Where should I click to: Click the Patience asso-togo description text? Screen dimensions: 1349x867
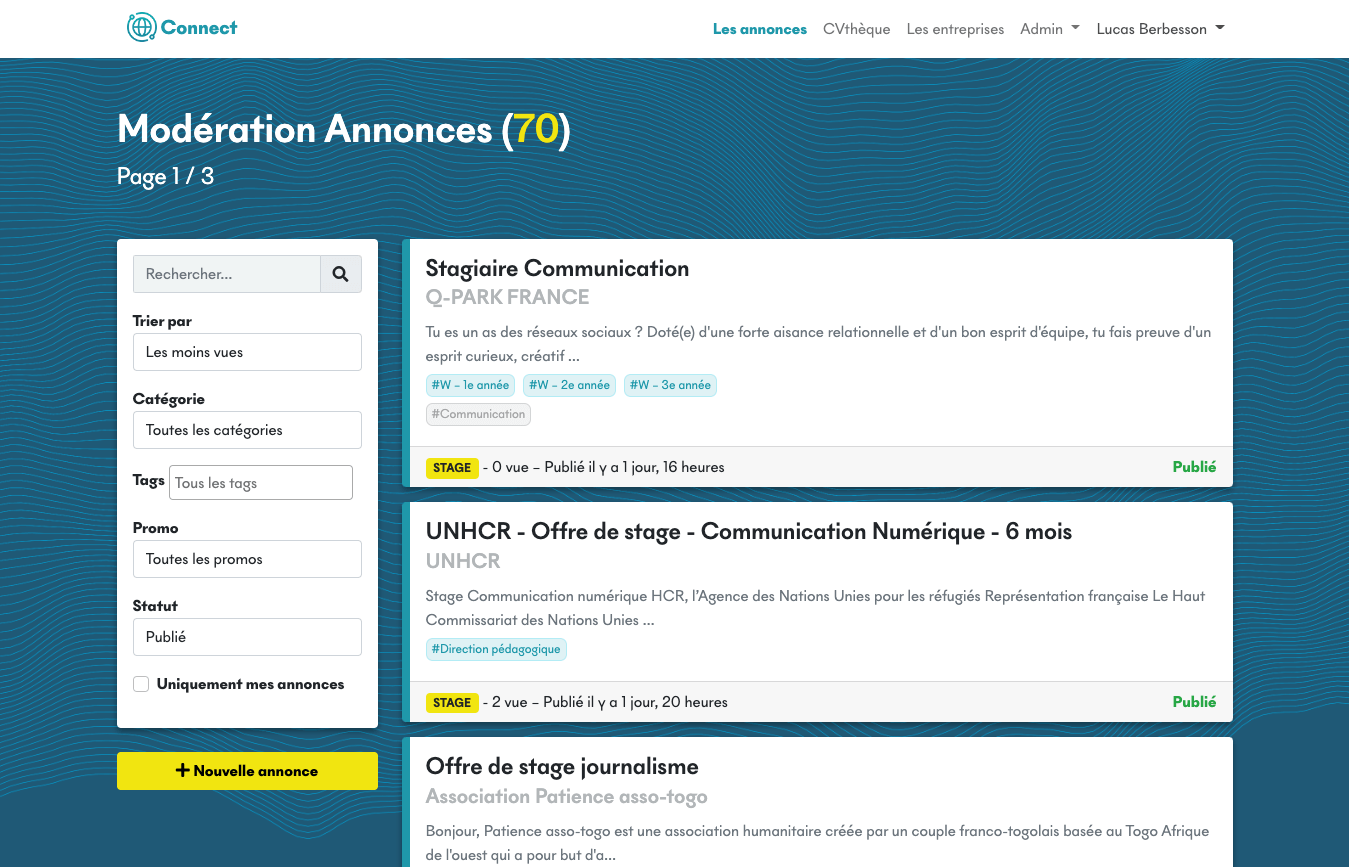[x=817, y=843]
